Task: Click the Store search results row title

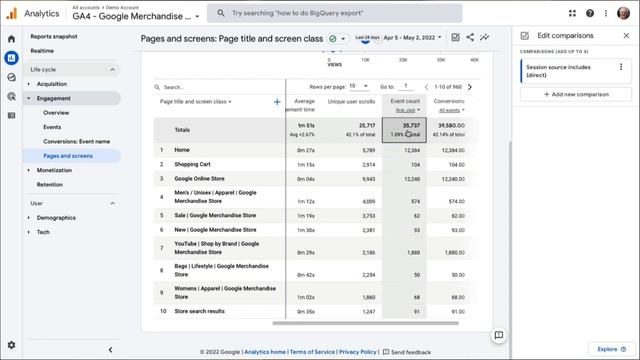Action: 199,311
